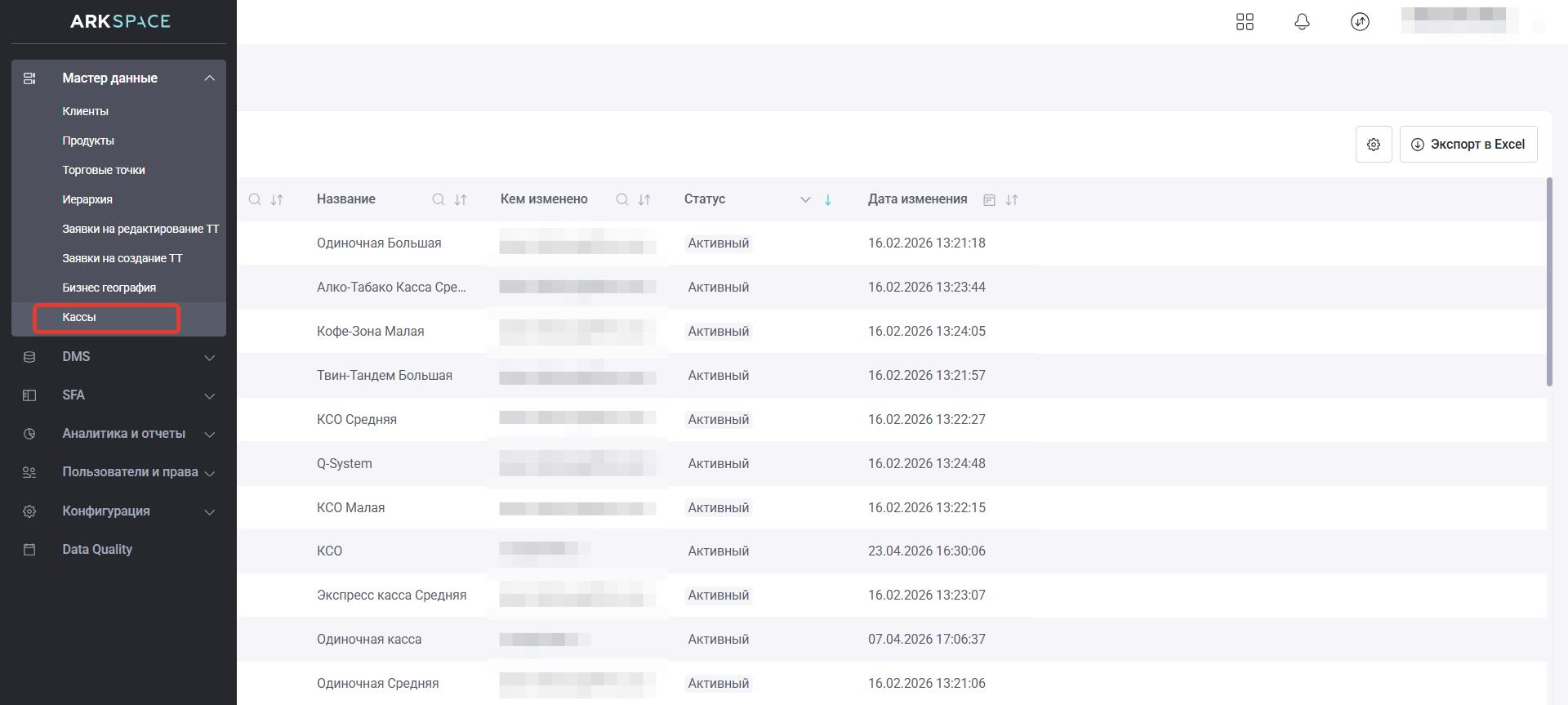Sort by Кем изменено column arrows
The width and height of the screenshot is (1568, 705).
tap(644, 199)
